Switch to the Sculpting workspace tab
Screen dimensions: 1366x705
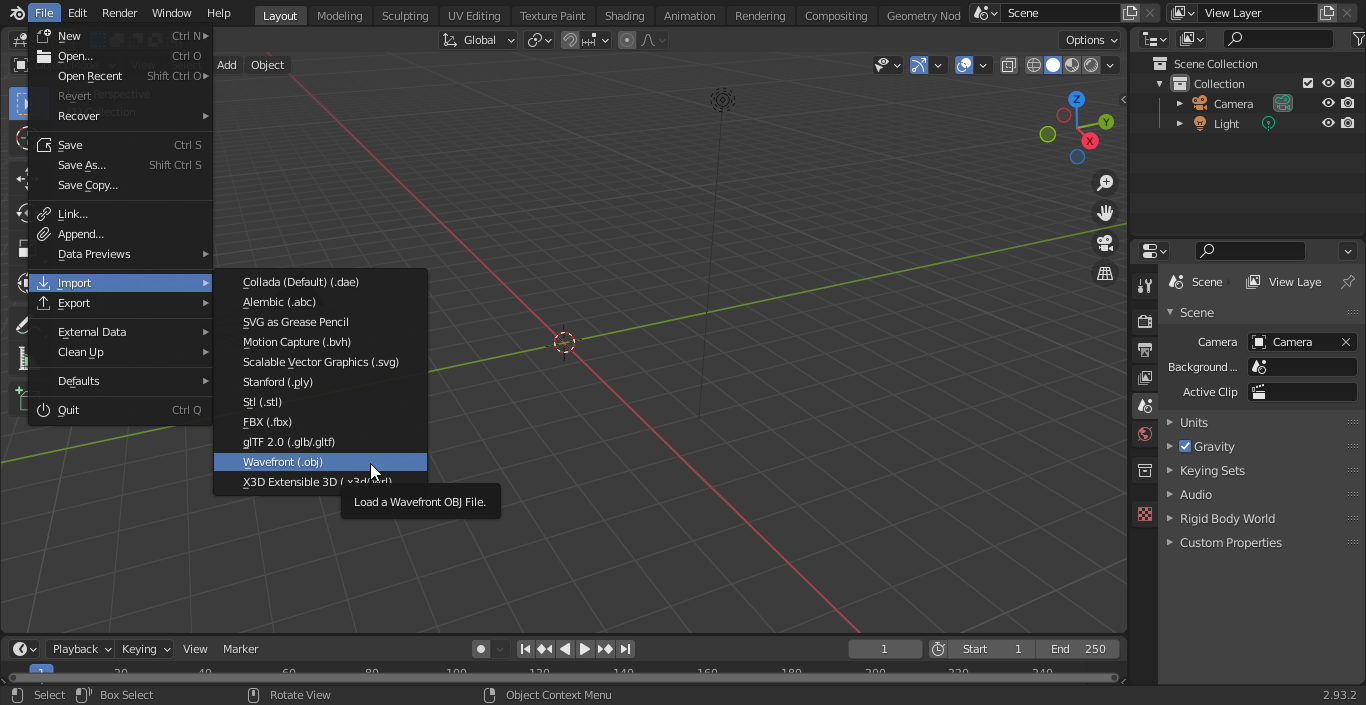tap(405, 15)
